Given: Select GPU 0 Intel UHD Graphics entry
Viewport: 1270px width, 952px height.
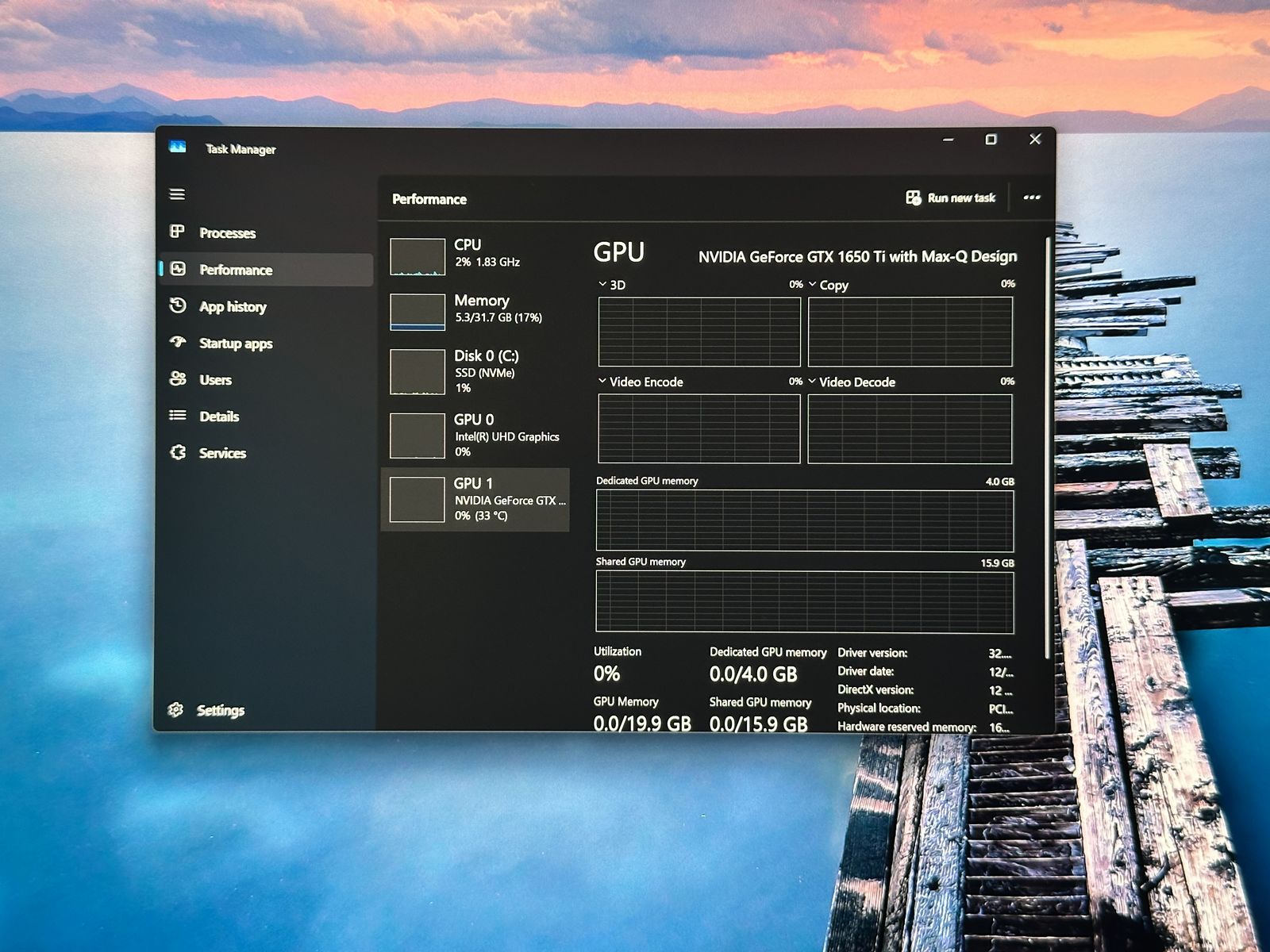Looking at the screenshot, I should [x=476, y=435].
